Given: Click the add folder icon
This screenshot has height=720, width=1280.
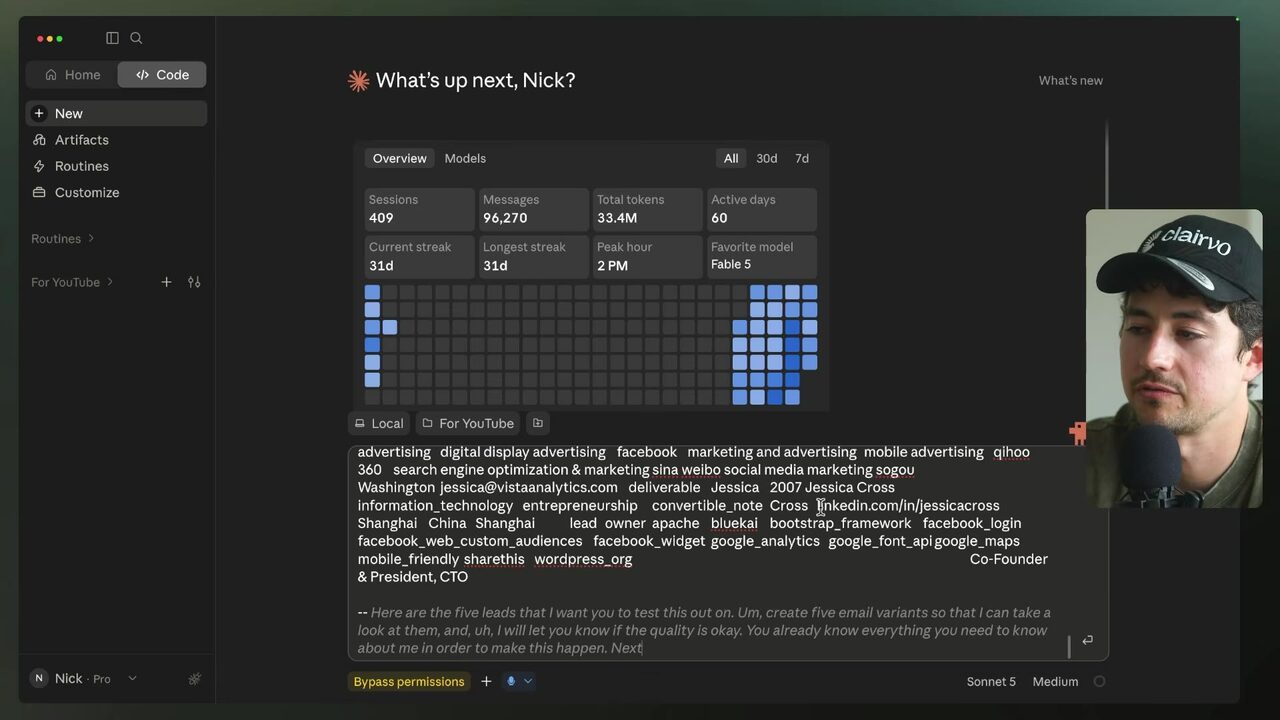Looking at the screenshot, I should 538,423.
